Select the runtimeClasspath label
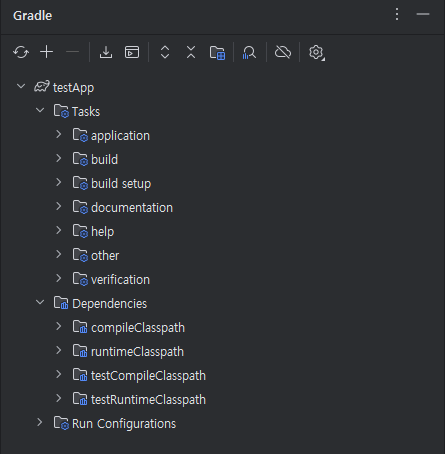This screenshot has width=445, height=454. coord(137,352)
